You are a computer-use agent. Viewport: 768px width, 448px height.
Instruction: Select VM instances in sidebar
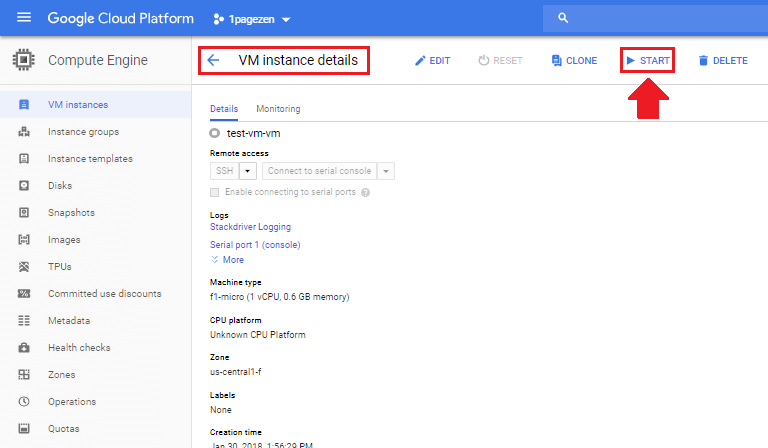pos(96,104)
